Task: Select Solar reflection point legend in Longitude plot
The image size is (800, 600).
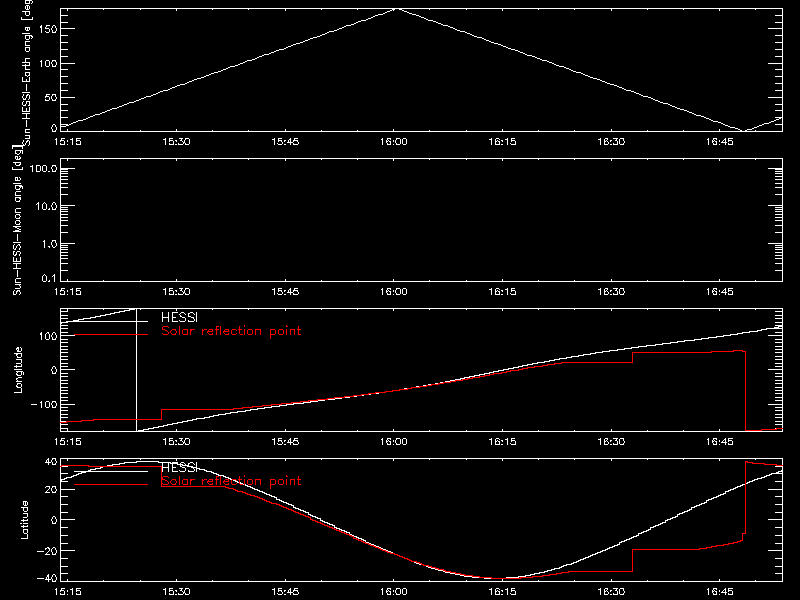Action: 231,331
